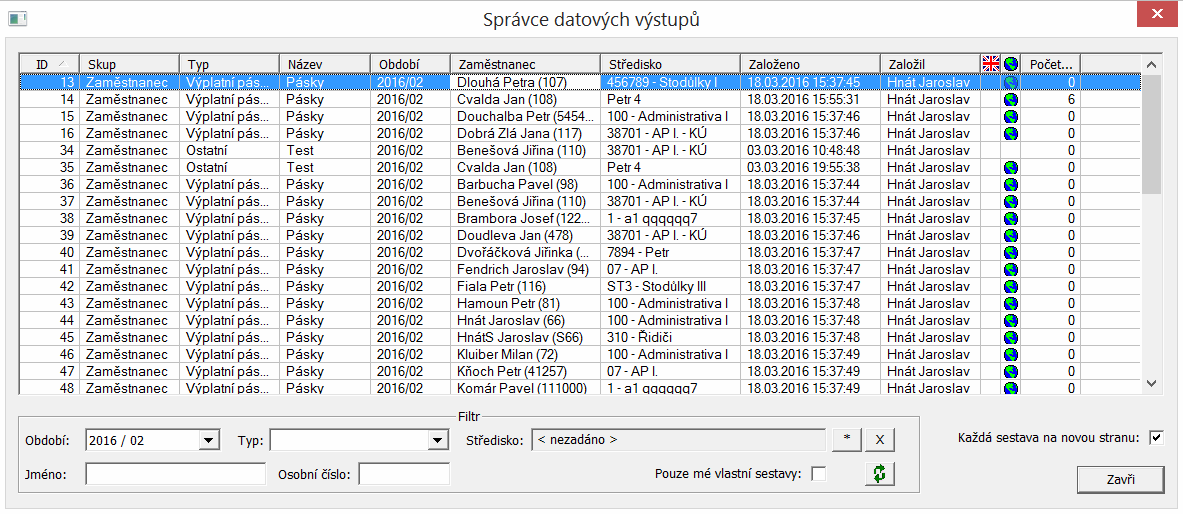Click the scrollbar down arrow
1183x514 pixels.
1151,383
